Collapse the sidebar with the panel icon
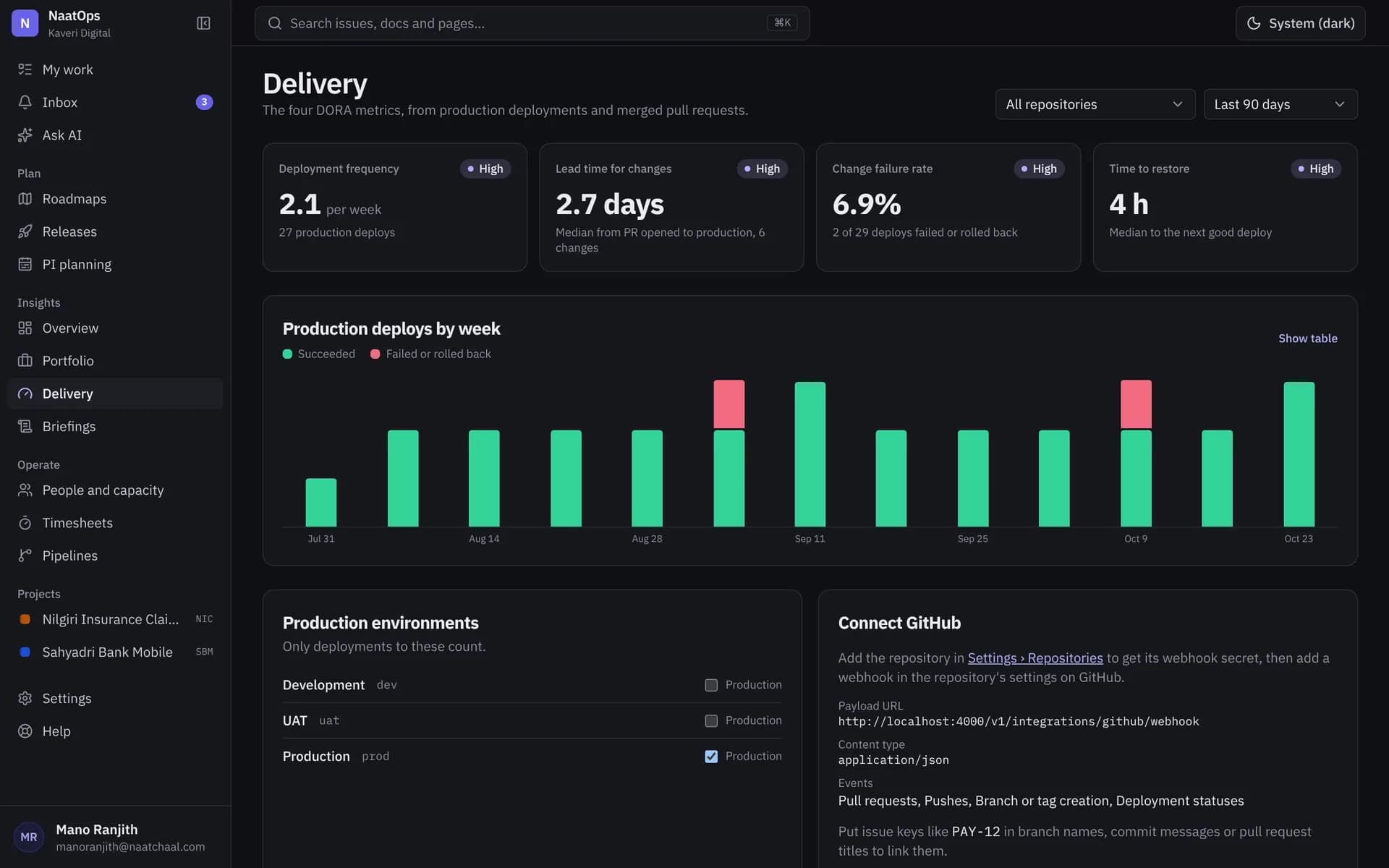1389x868 pixels. (x=203, y=23)
